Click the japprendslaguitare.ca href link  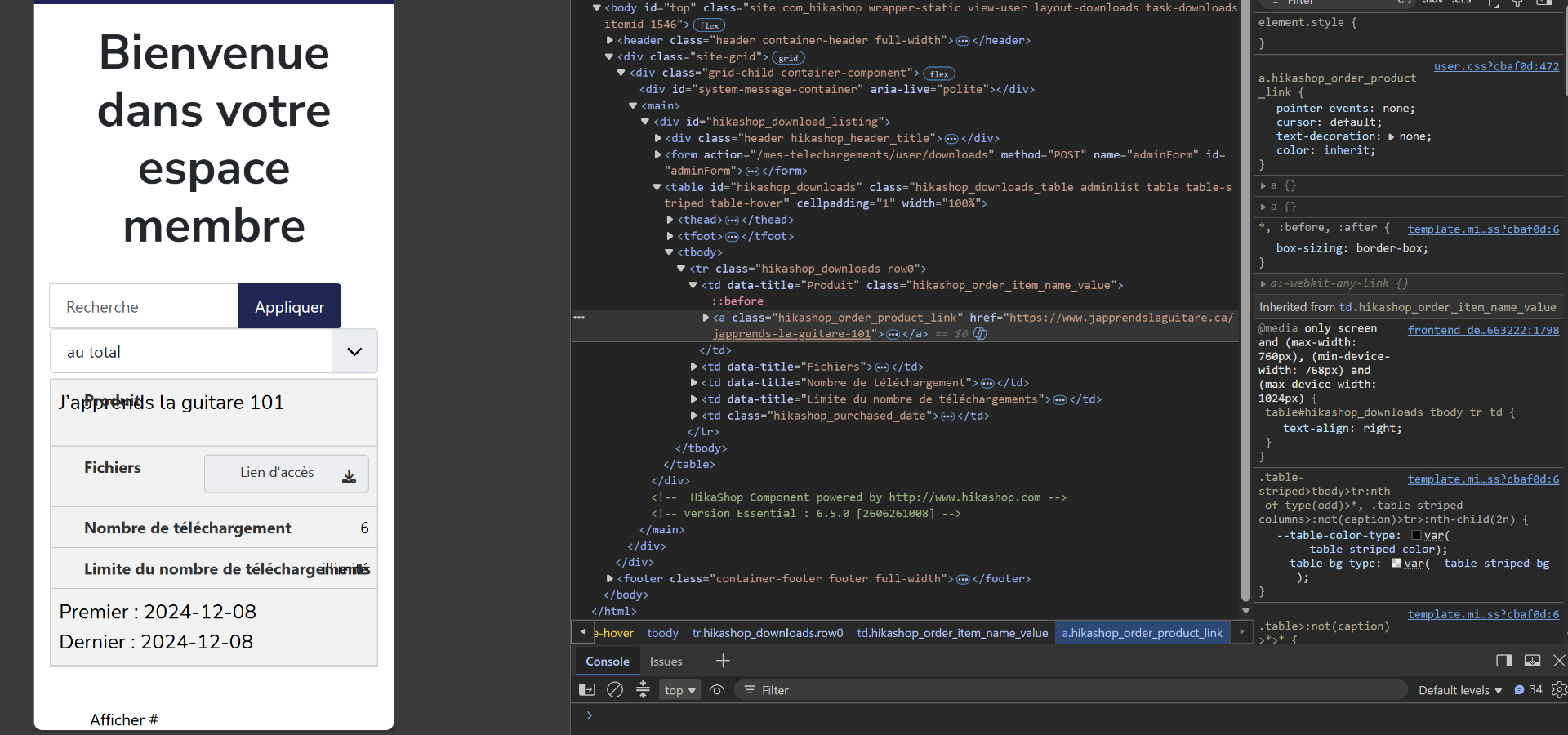point(1120,318)
